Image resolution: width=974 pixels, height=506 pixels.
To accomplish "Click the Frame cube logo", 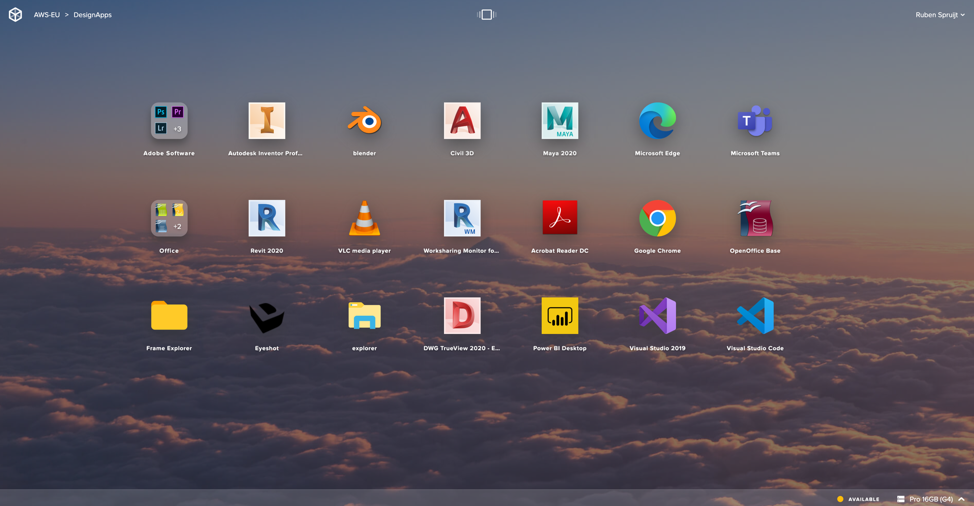I will pos(15,15).
